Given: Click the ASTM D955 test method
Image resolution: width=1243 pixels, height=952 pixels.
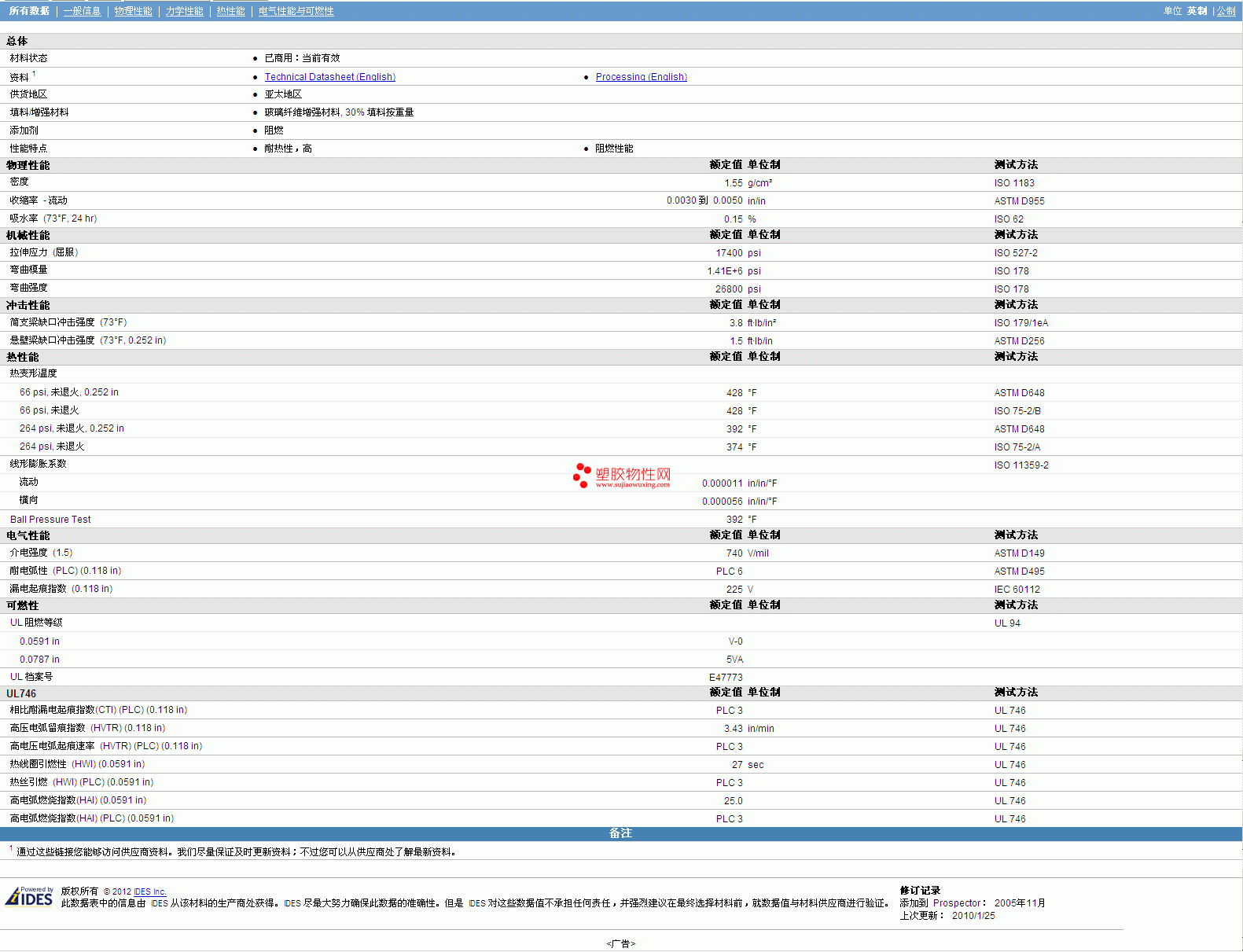Looking at the screenshot, I should point(1020,201).
